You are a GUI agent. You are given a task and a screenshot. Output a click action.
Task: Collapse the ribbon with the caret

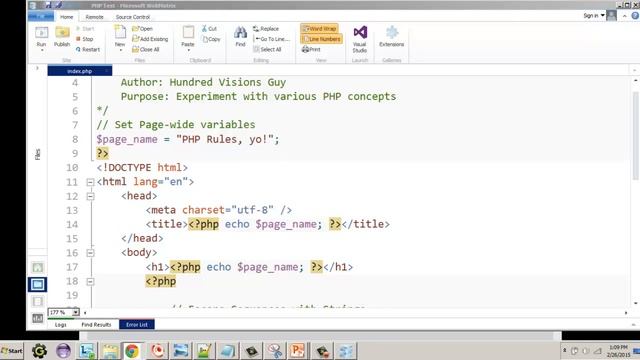[x=624, y=16]
